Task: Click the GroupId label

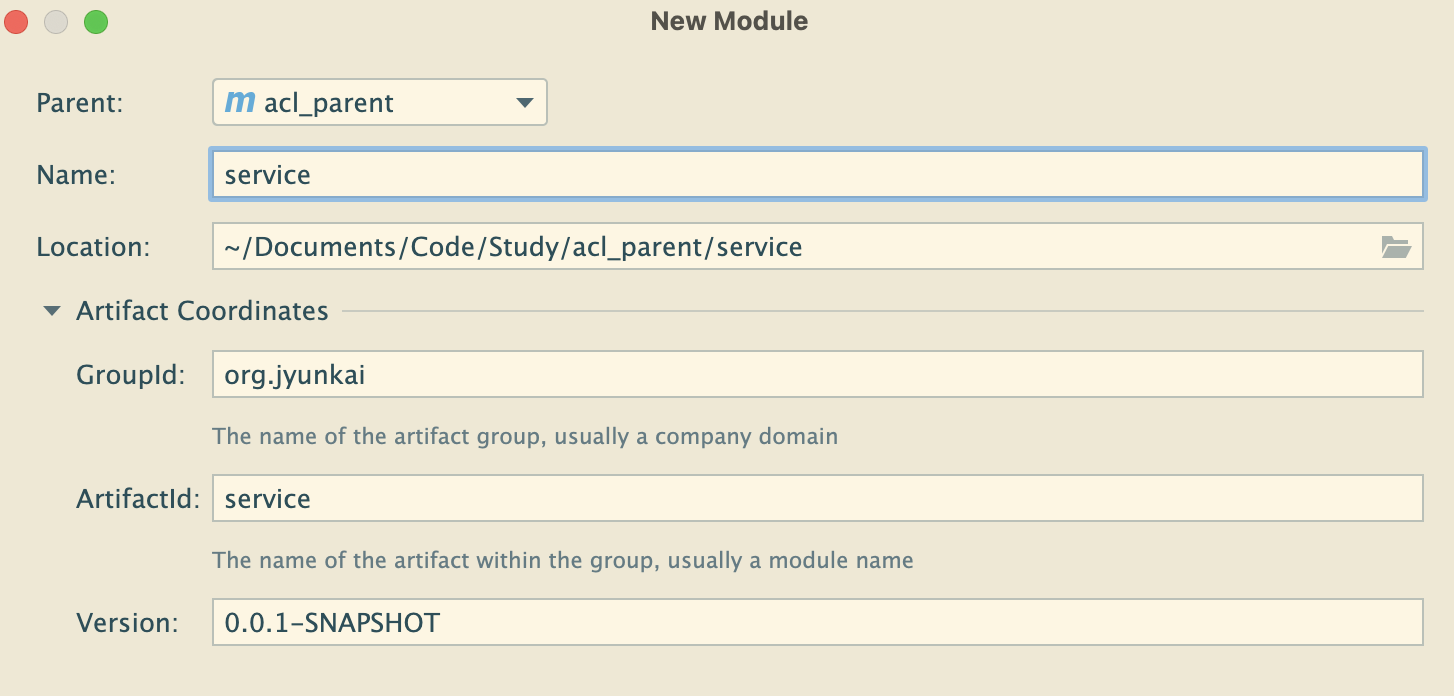Action: (x=130, y=374)
